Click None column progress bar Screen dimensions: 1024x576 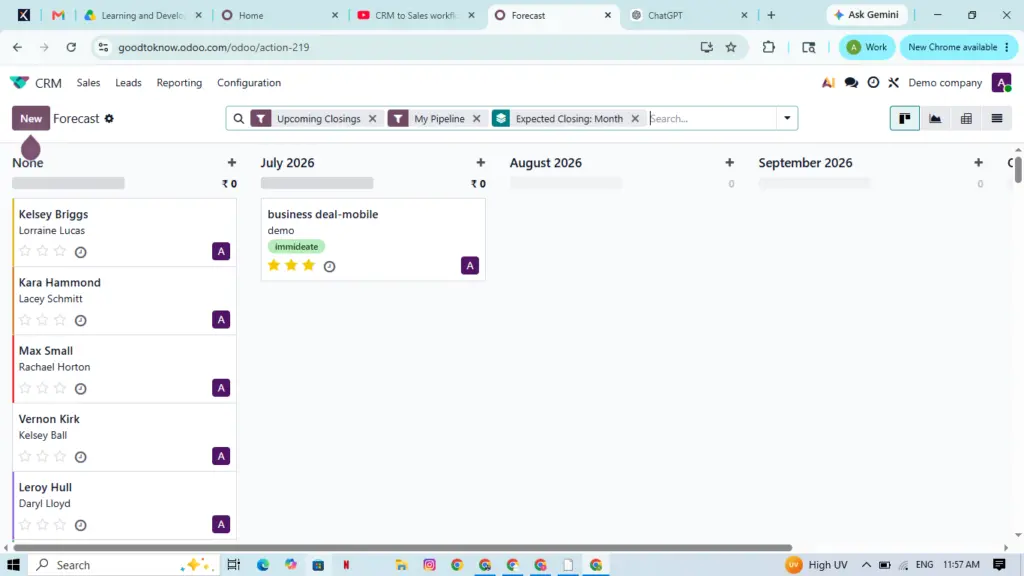[x=68, y=184]
